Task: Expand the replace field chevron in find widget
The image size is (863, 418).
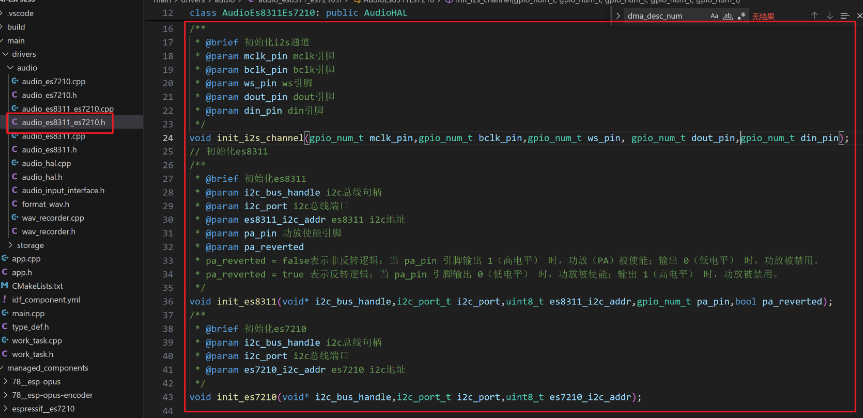Action: pyautogui.click(x=618, y=16)
